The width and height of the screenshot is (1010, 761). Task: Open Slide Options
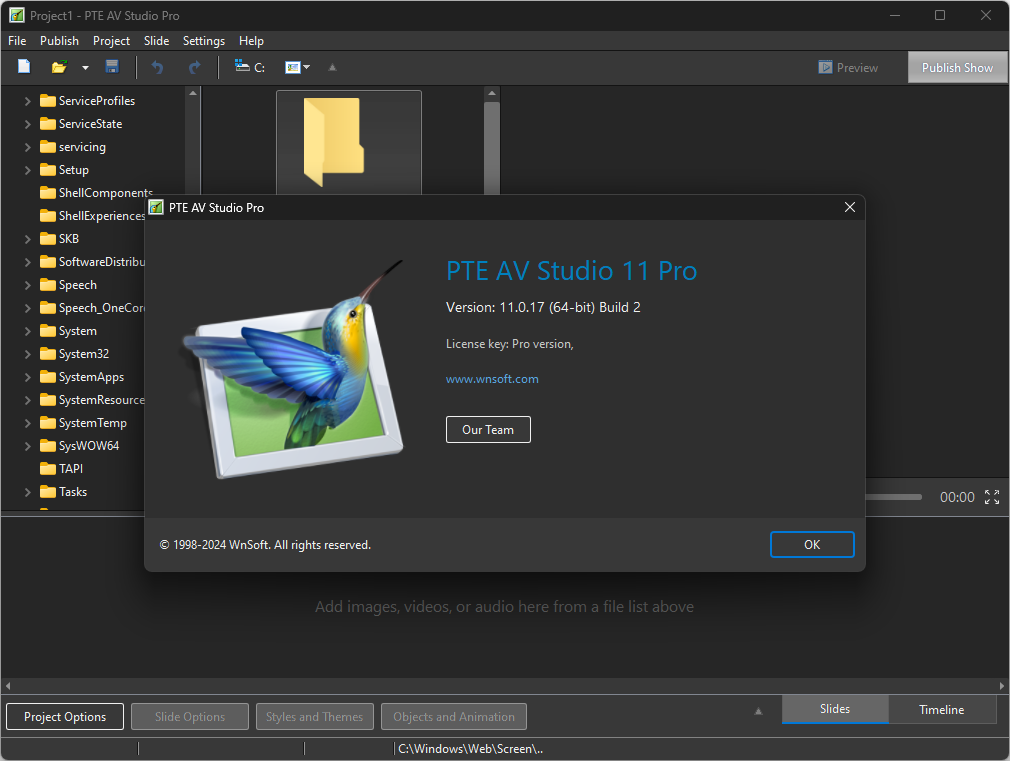coord(190,717)
